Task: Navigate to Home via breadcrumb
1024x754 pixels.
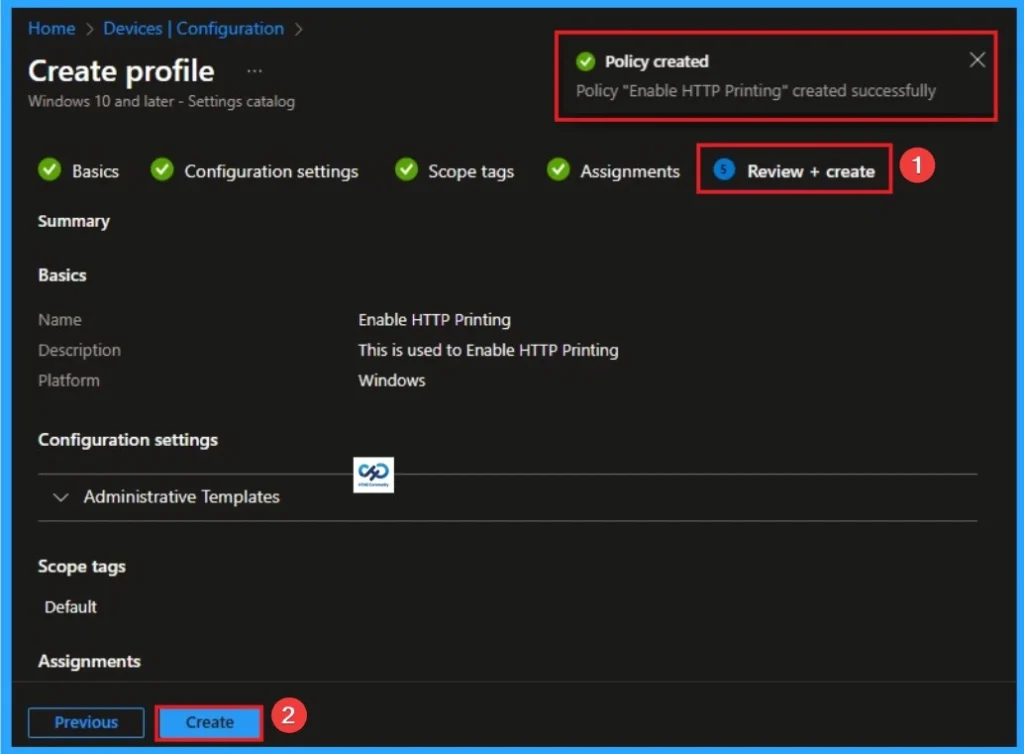Action: coord(51,28)
